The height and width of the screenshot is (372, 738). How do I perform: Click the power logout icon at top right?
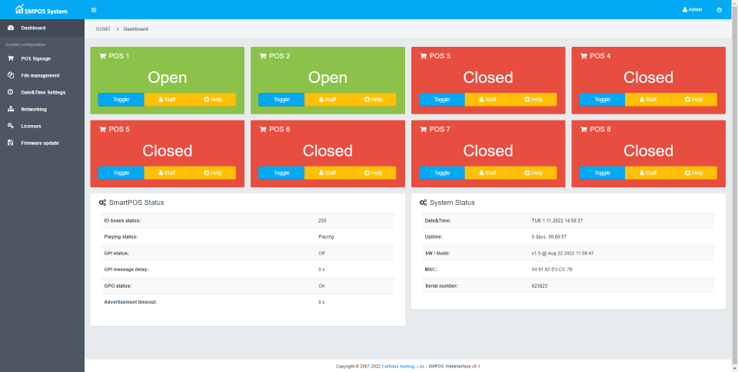pos(719,10)
